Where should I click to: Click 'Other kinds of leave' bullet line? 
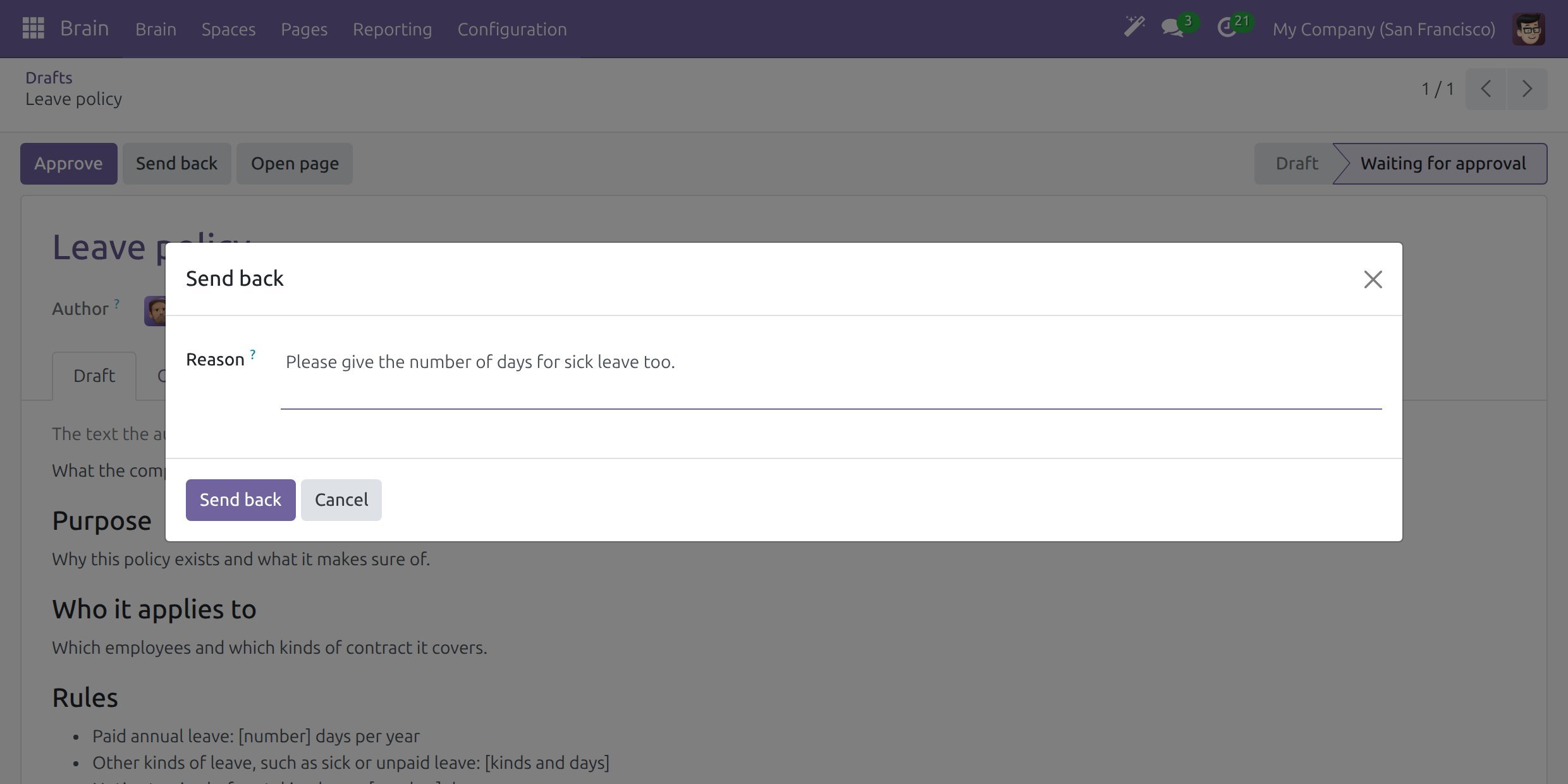click(351, 763)
